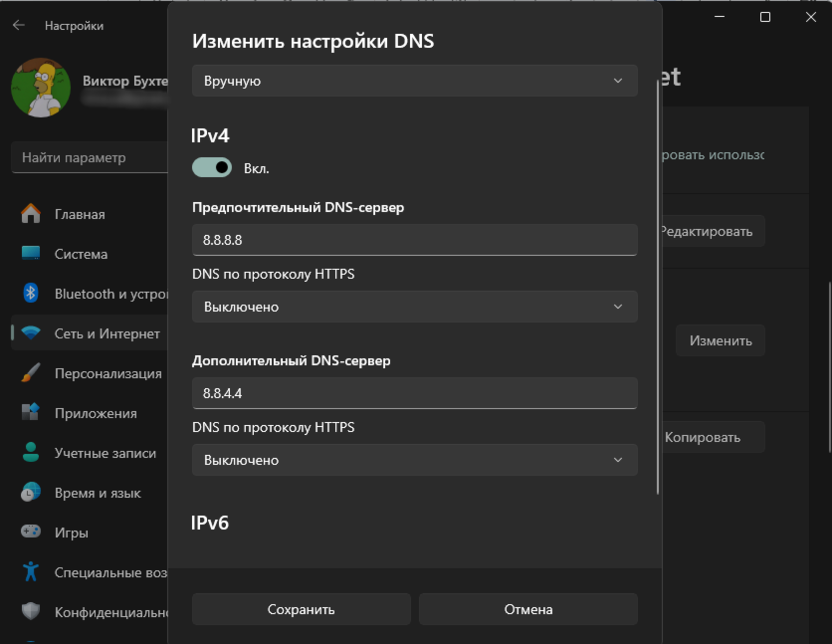The height and width of the screenshot is (644, 832).
Task: Turn off the IPv4 toggle switch
Action: 212,168
